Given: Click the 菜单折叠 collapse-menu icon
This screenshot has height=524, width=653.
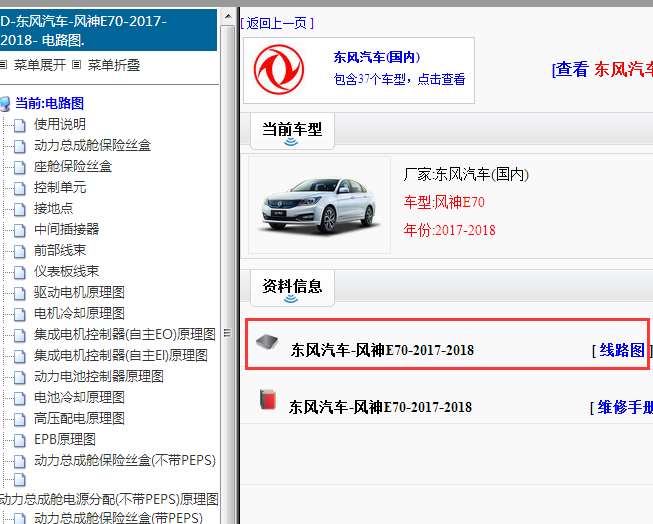Looking at the screenshot, I should tap(76, 65).
